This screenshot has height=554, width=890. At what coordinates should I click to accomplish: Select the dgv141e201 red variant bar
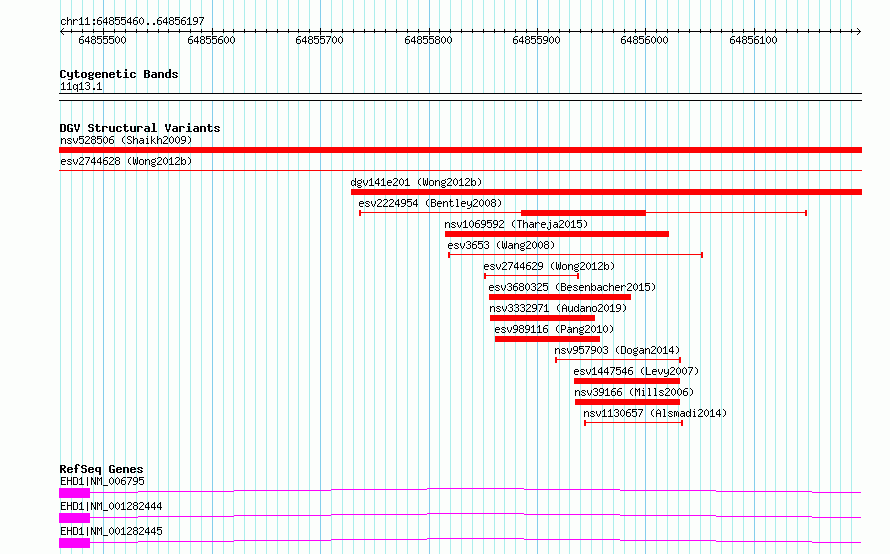pyautogui.click(x=606, y=192)
